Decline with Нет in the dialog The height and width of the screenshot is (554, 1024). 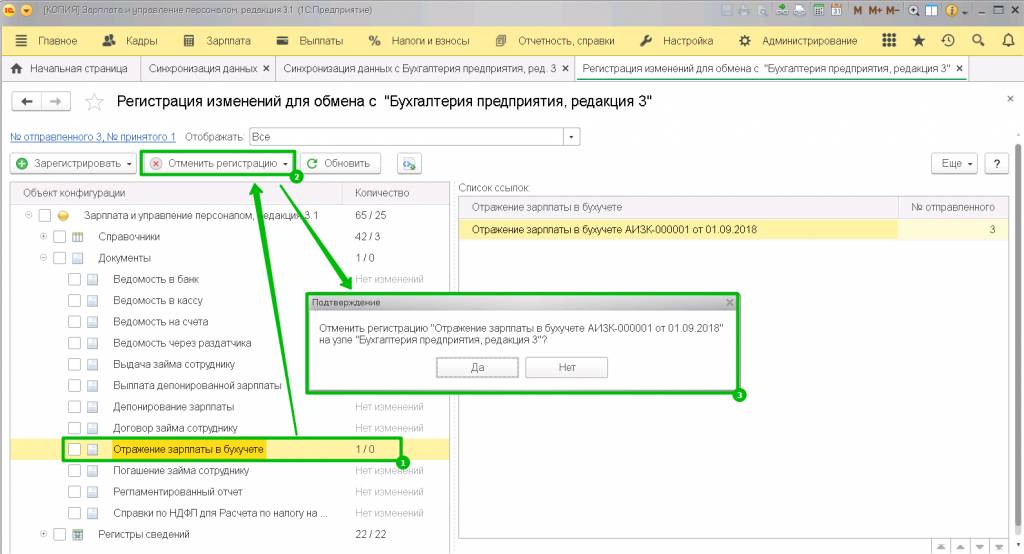pyautogui.click(x=567, y=367)
